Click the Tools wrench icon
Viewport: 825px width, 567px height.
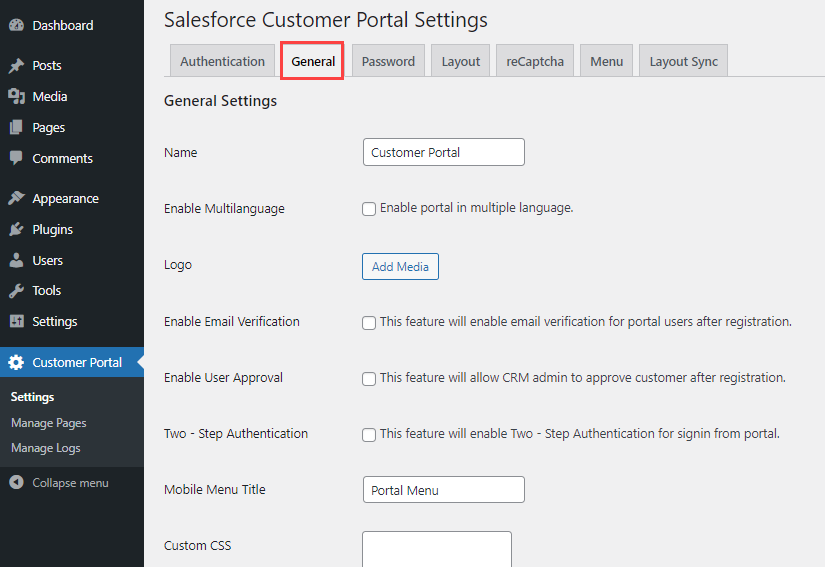click(16, 291)
